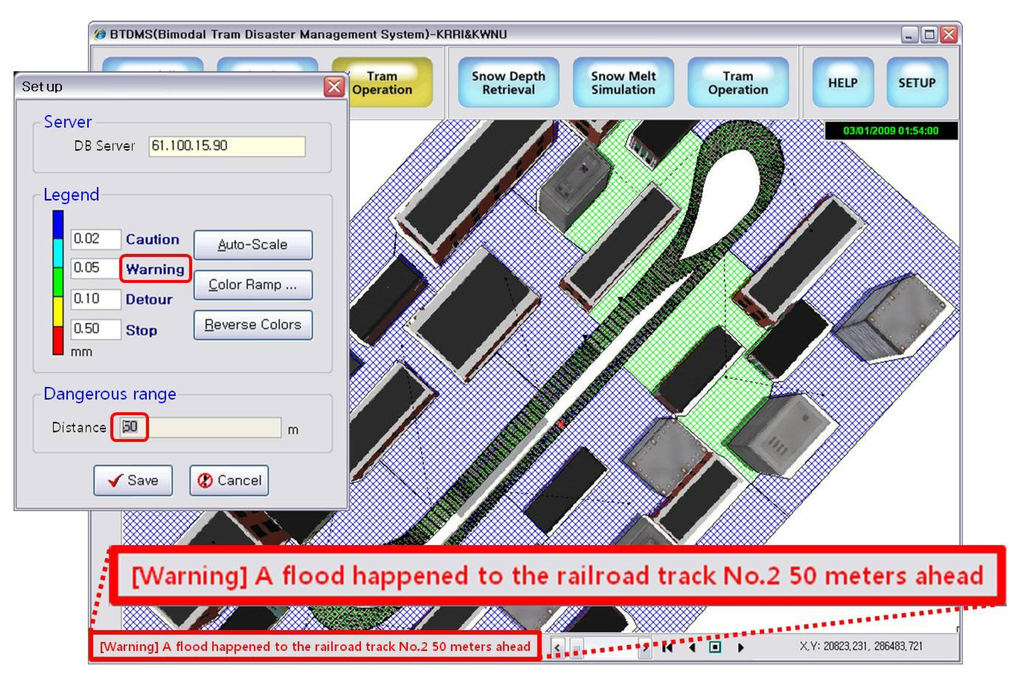This screenshot has height=678, width=1024.
Task: Open SETUP from the top toolbar
Action: (916, 83)
